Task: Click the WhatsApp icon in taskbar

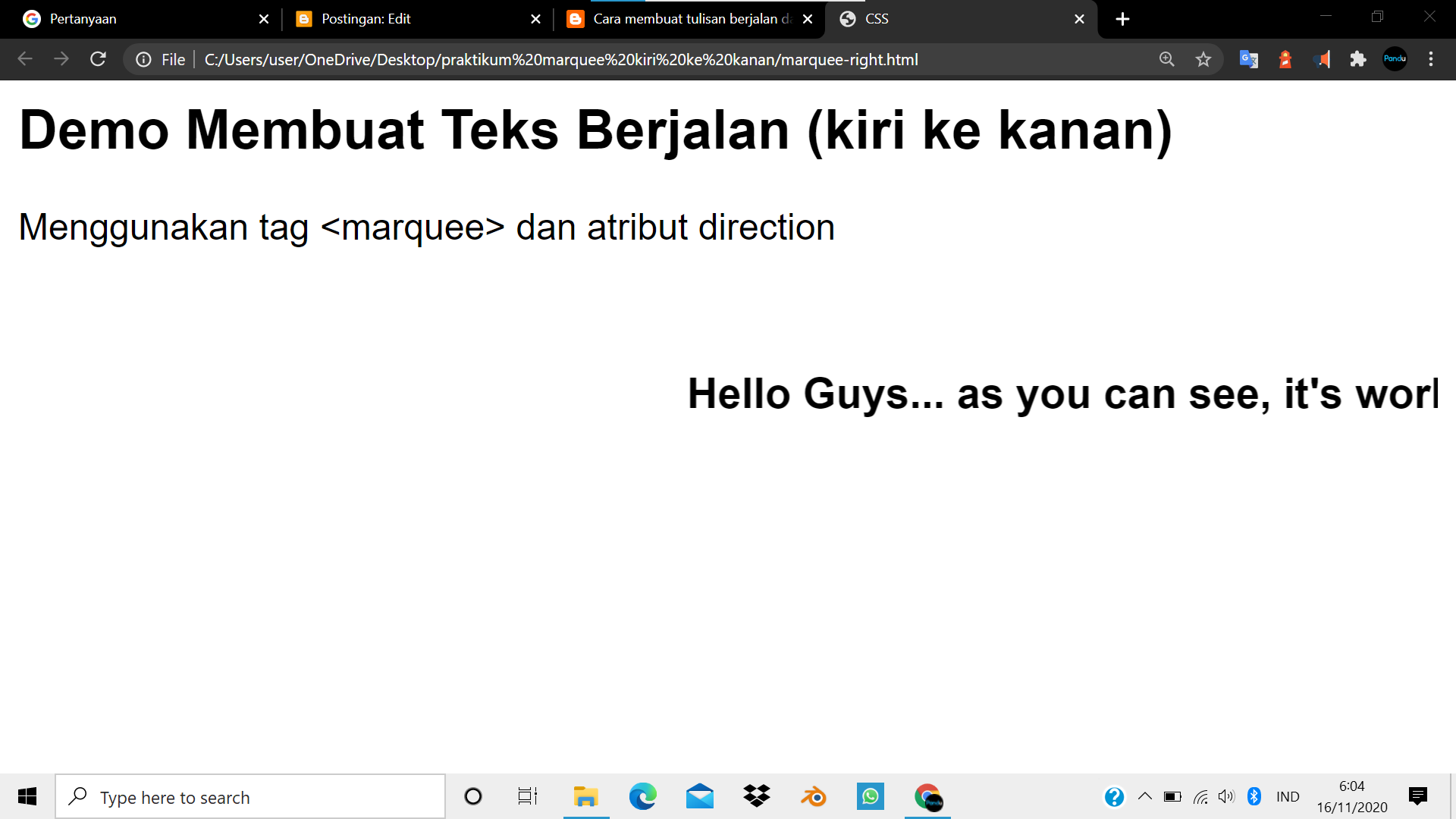Action: [x=870, y=796]
